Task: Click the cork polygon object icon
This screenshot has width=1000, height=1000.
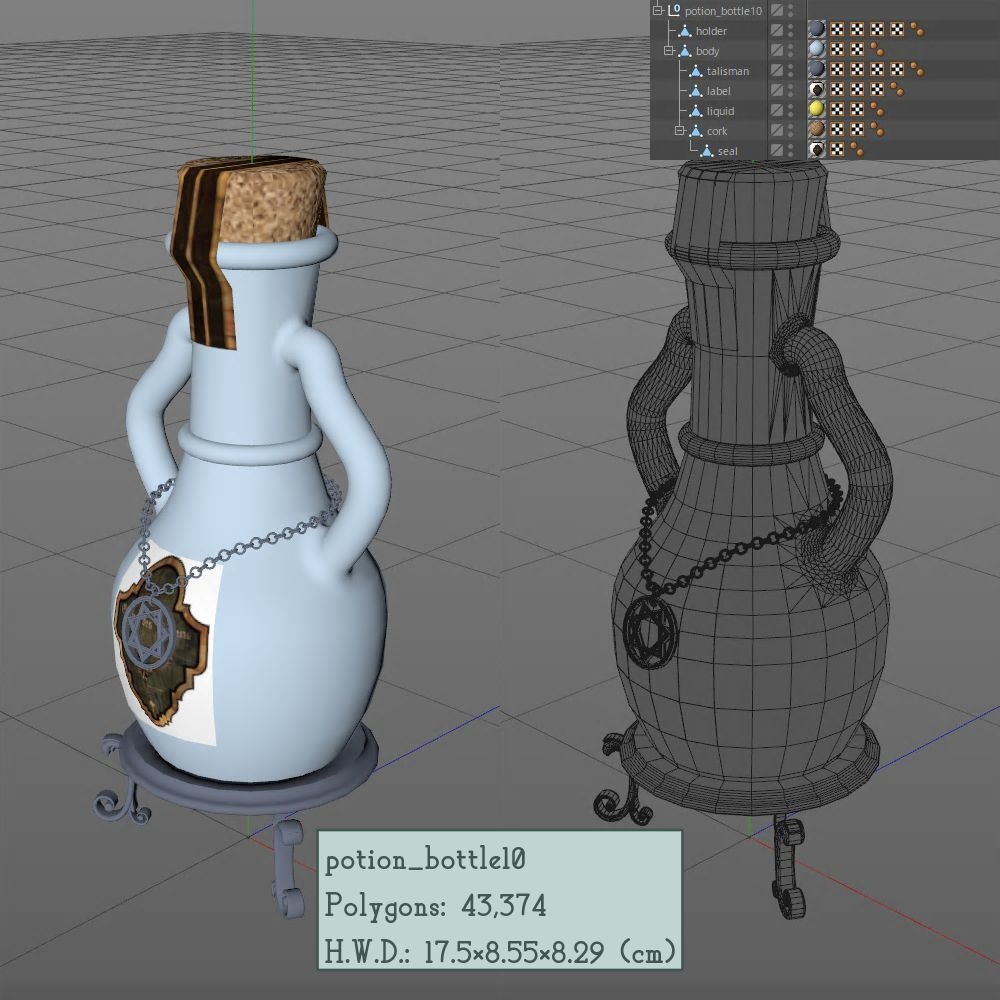Action: tap(696, 131)
